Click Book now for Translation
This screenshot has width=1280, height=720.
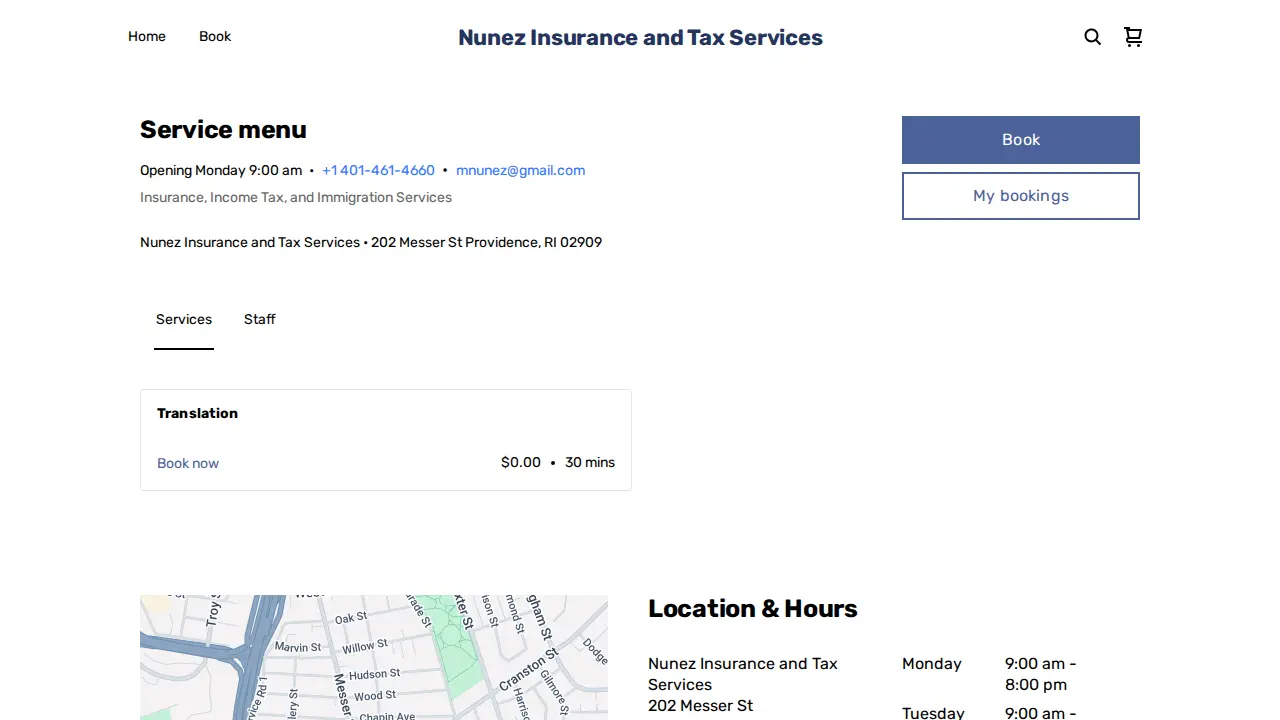point(188,463)
